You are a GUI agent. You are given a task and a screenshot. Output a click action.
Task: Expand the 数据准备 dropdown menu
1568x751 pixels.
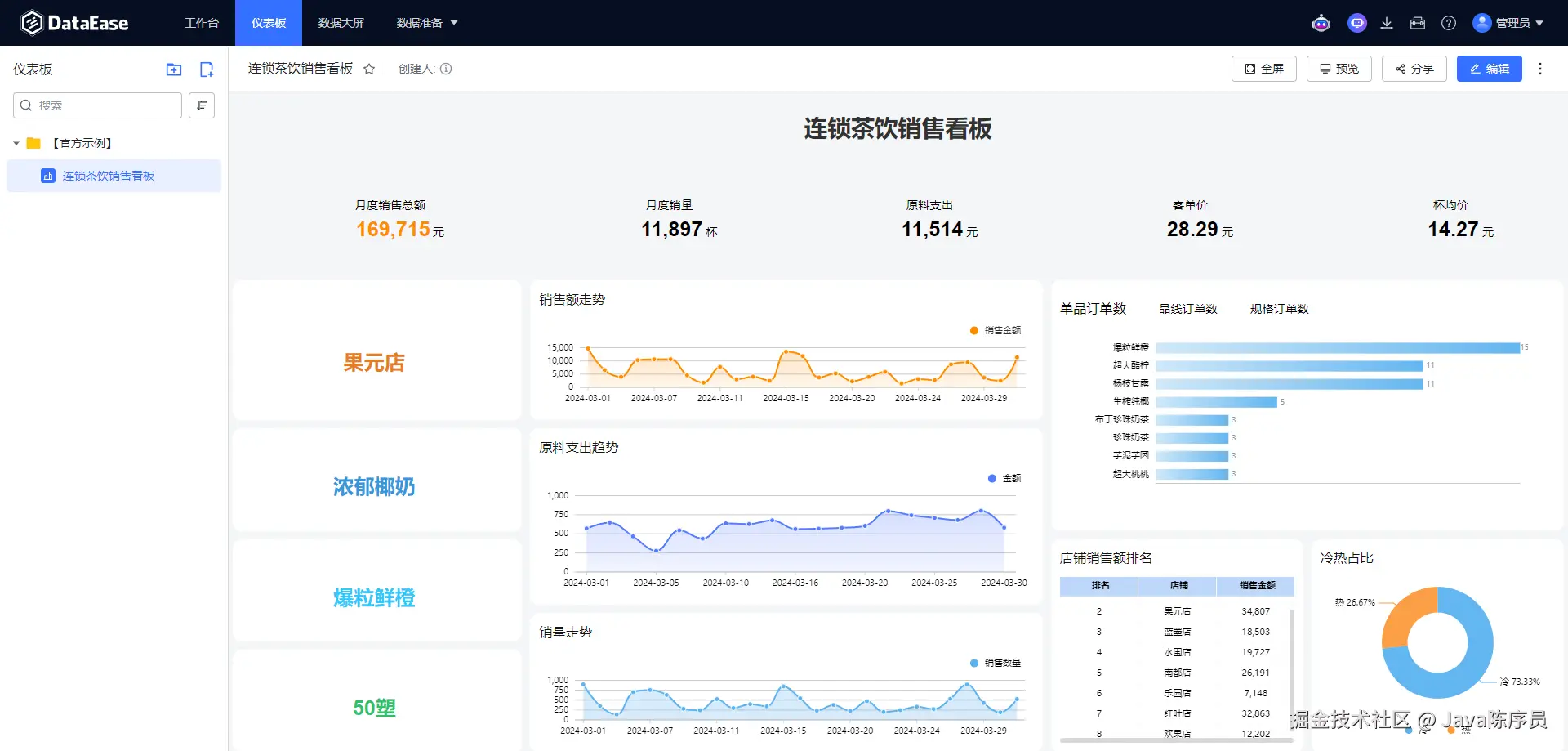pyautogui.click(x=427, y=23)
